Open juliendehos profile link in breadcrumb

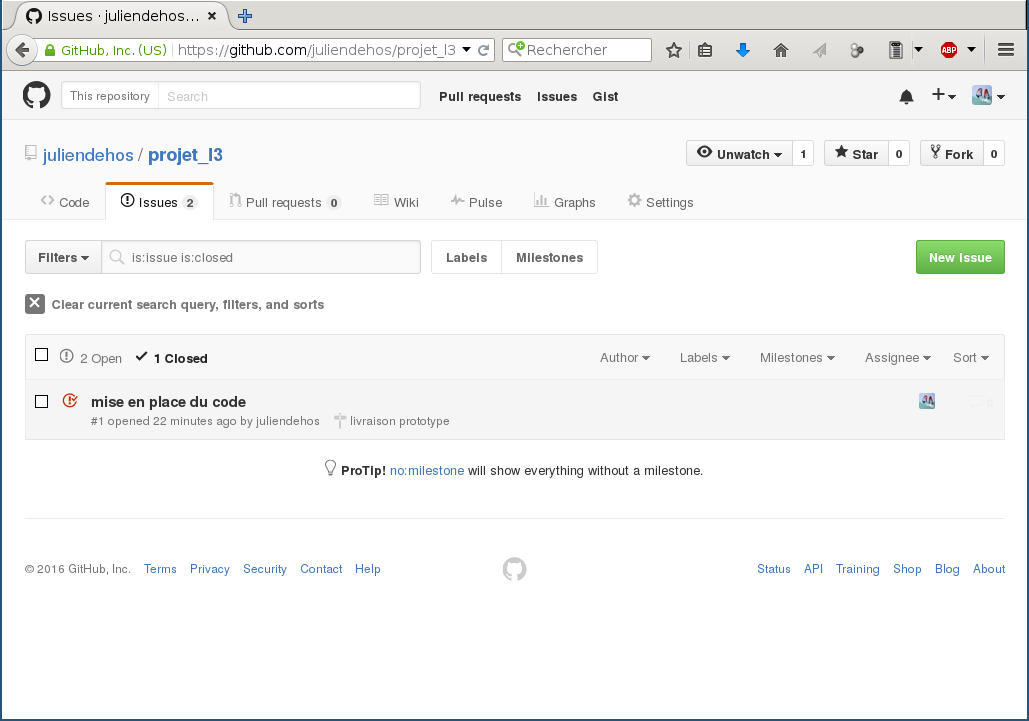(88, 155)
